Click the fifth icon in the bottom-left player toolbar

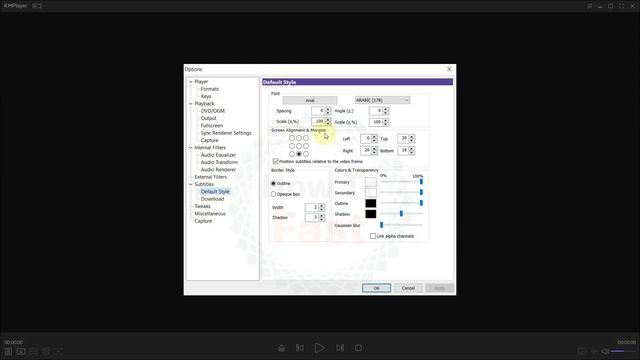[x=58, y=351]
